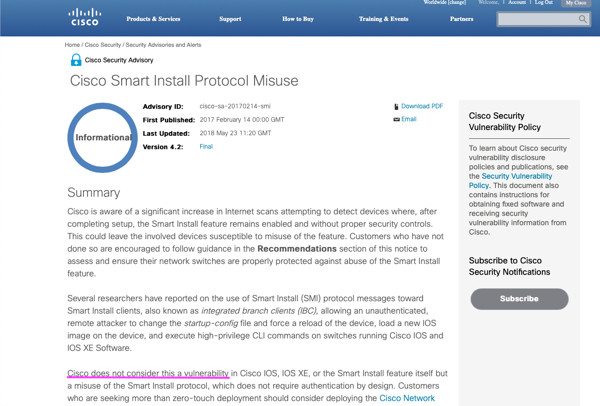Click the Account link
Image resolution: width=600 pixels, height=406 pixels.
pos(517,2)
